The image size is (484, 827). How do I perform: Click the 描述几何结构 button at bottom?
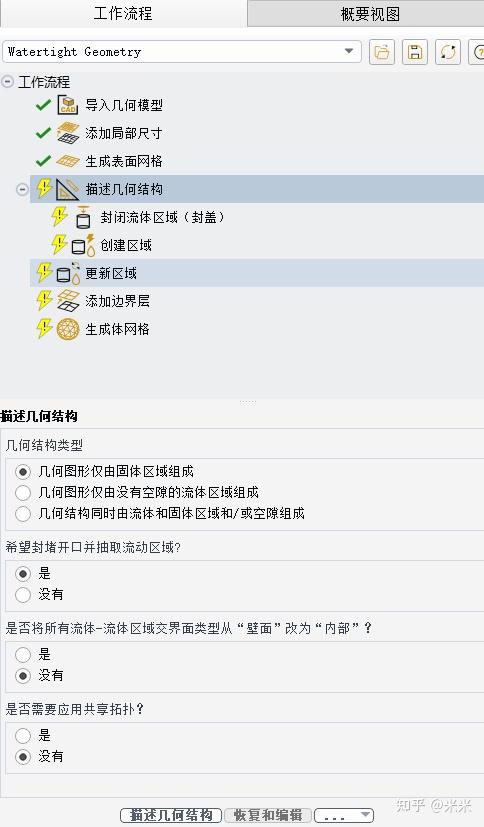(171, 815)
